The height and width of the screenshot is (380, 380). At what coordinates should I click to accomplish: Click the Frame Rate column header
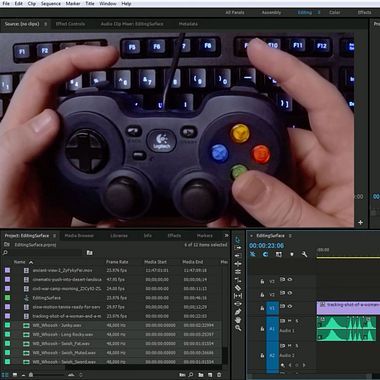point(117,262)
